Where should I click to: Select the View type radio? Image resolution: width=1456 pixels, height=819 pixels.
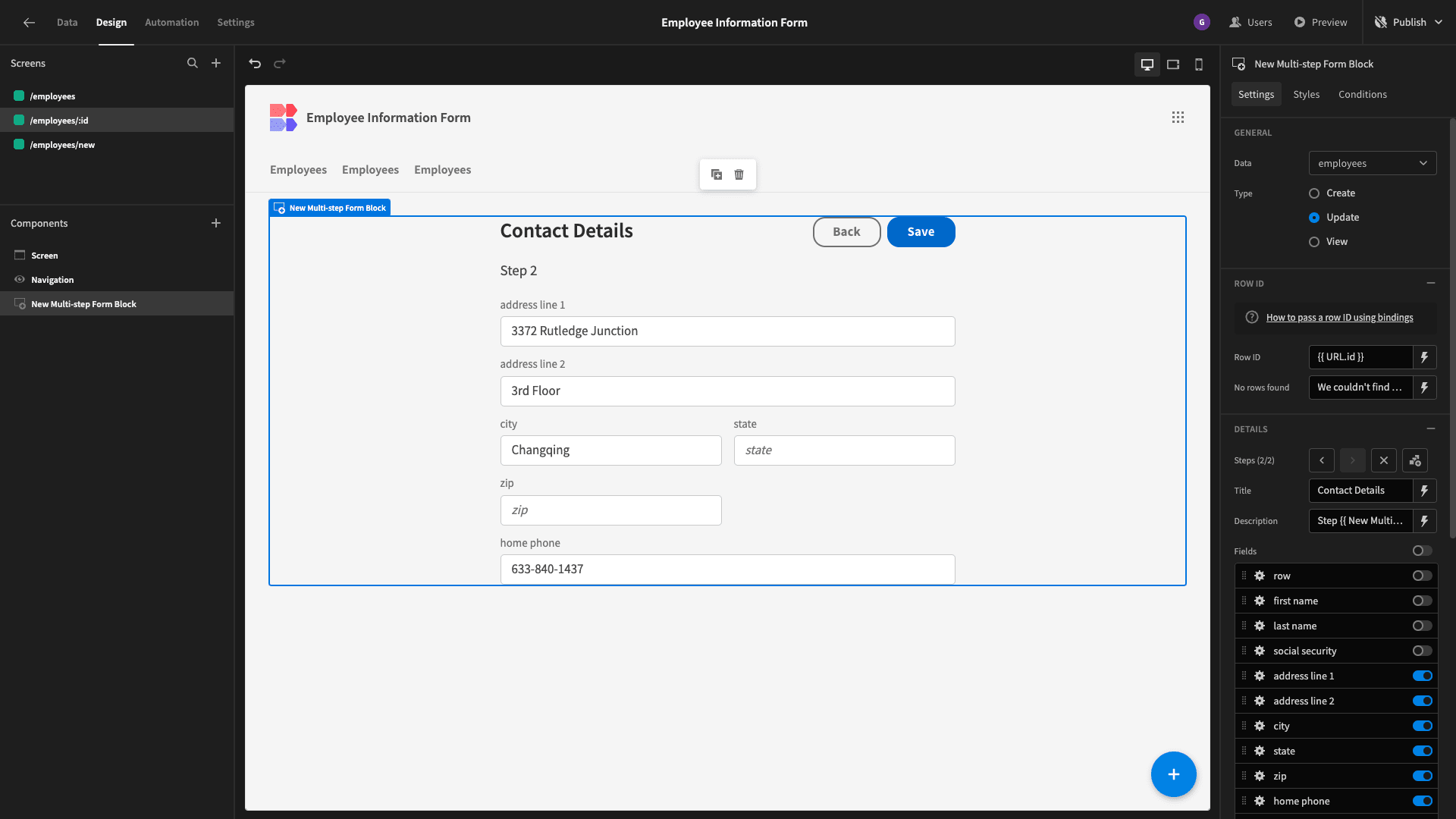(x=1314, y=242)
